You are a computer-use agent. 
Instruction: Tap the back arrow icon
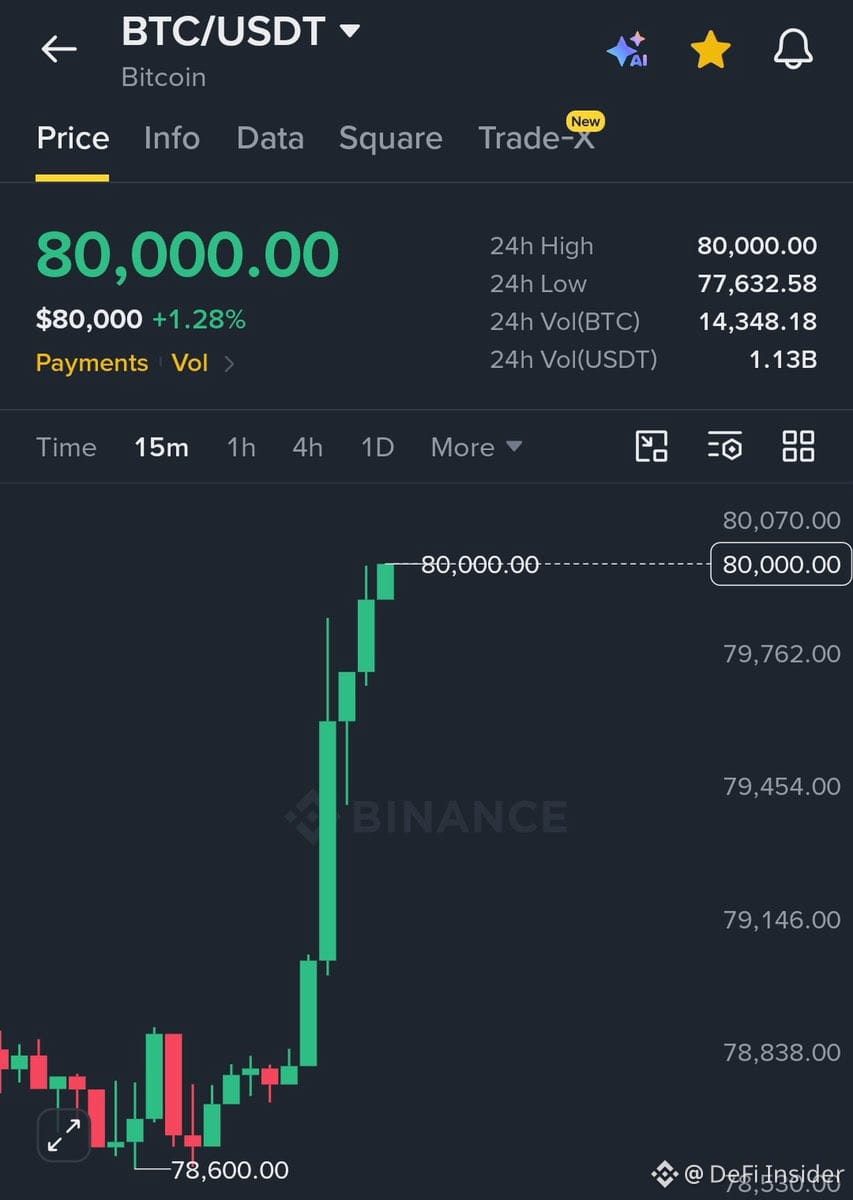pyautogui.click(x=59, y=48)
